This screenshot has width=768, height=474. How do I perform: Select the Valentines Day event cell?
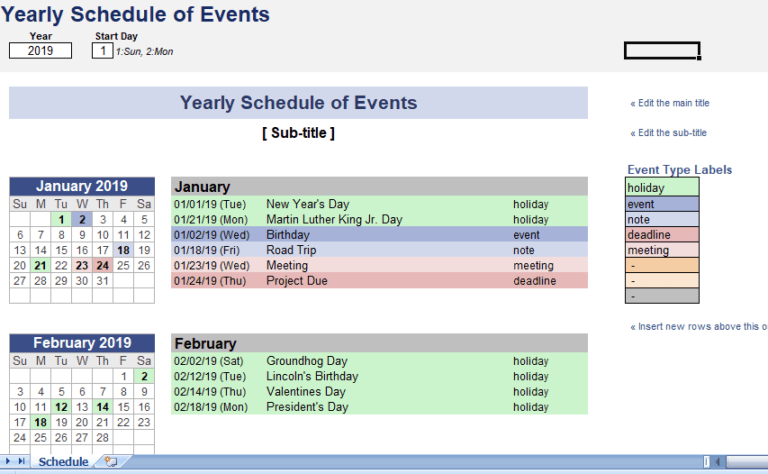pos(306,392)
